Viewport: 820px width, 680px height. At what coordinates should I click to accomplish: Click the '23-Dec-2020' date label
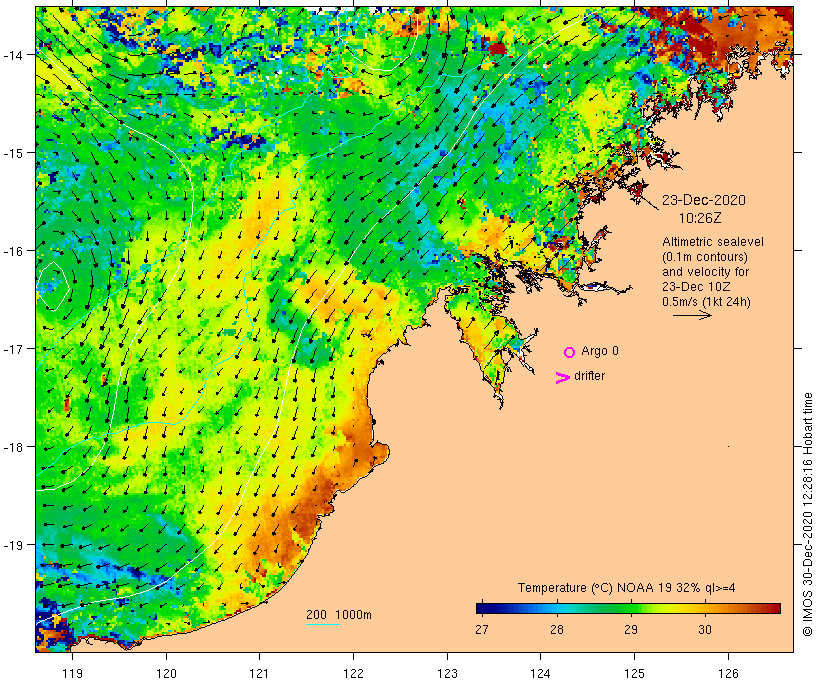pyautogui.click(x=704, y=200)
